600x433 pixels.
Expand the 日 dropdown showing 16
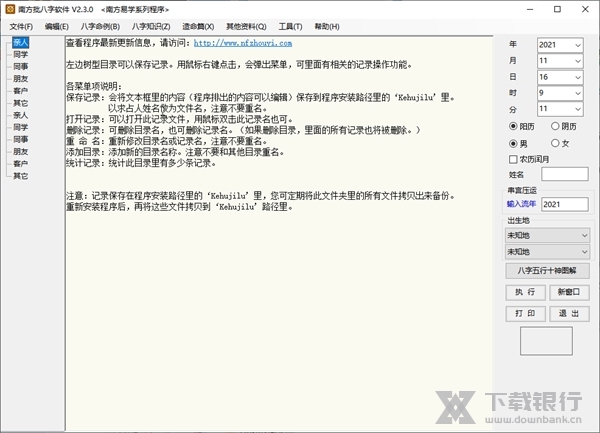pos(577,77)
